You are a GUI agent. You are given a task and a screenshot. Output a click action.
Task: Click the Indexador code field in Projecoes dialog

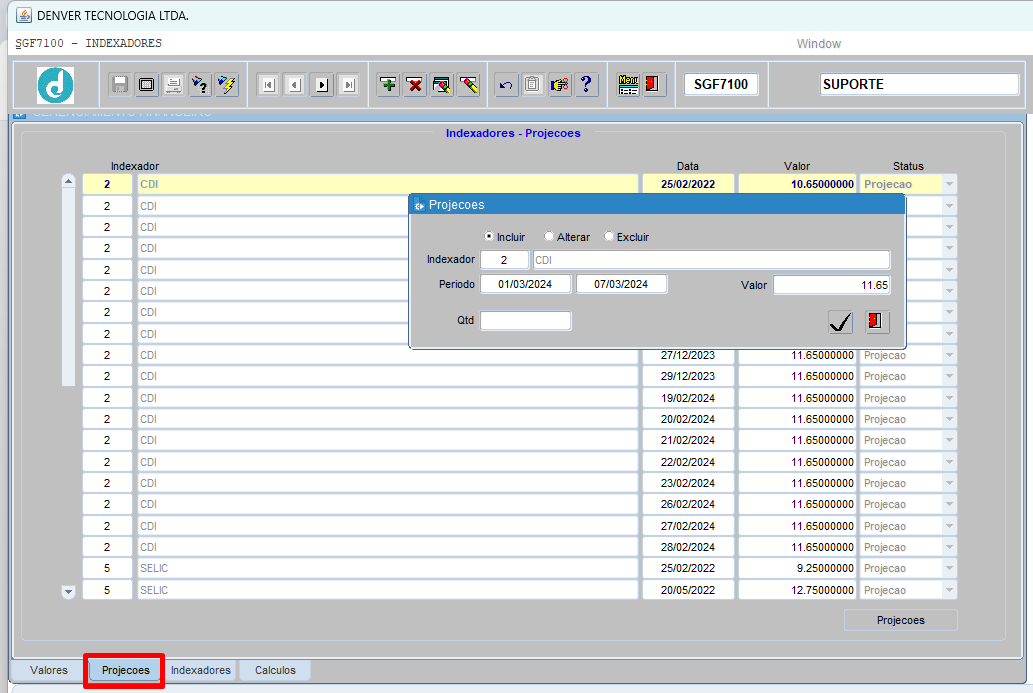click(x=504, y=260)
